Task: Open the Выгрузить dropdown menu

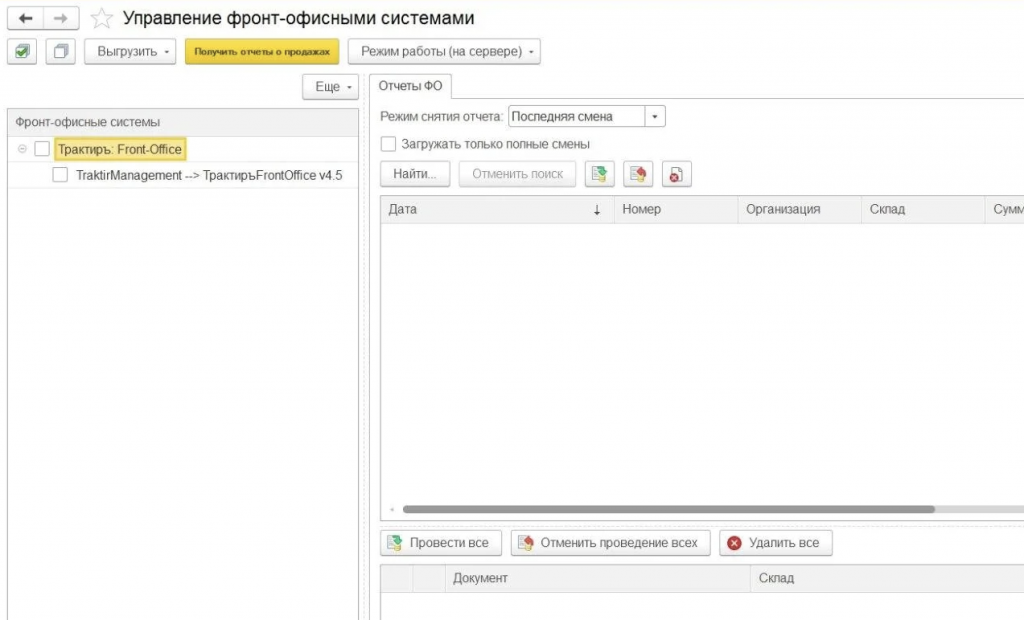Action: click(x=130, y=52)
